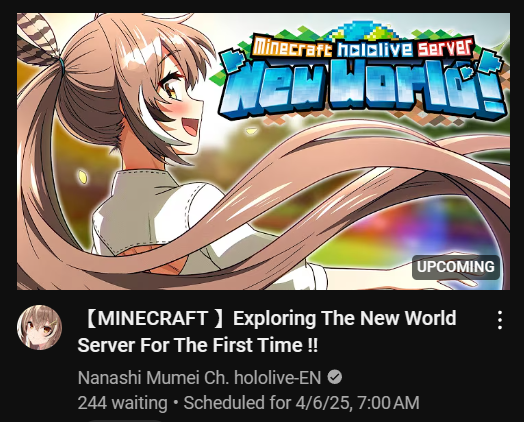Click the verified checkmark badge
The width and height of the screenshot is (524, 422).
(335, 378)
